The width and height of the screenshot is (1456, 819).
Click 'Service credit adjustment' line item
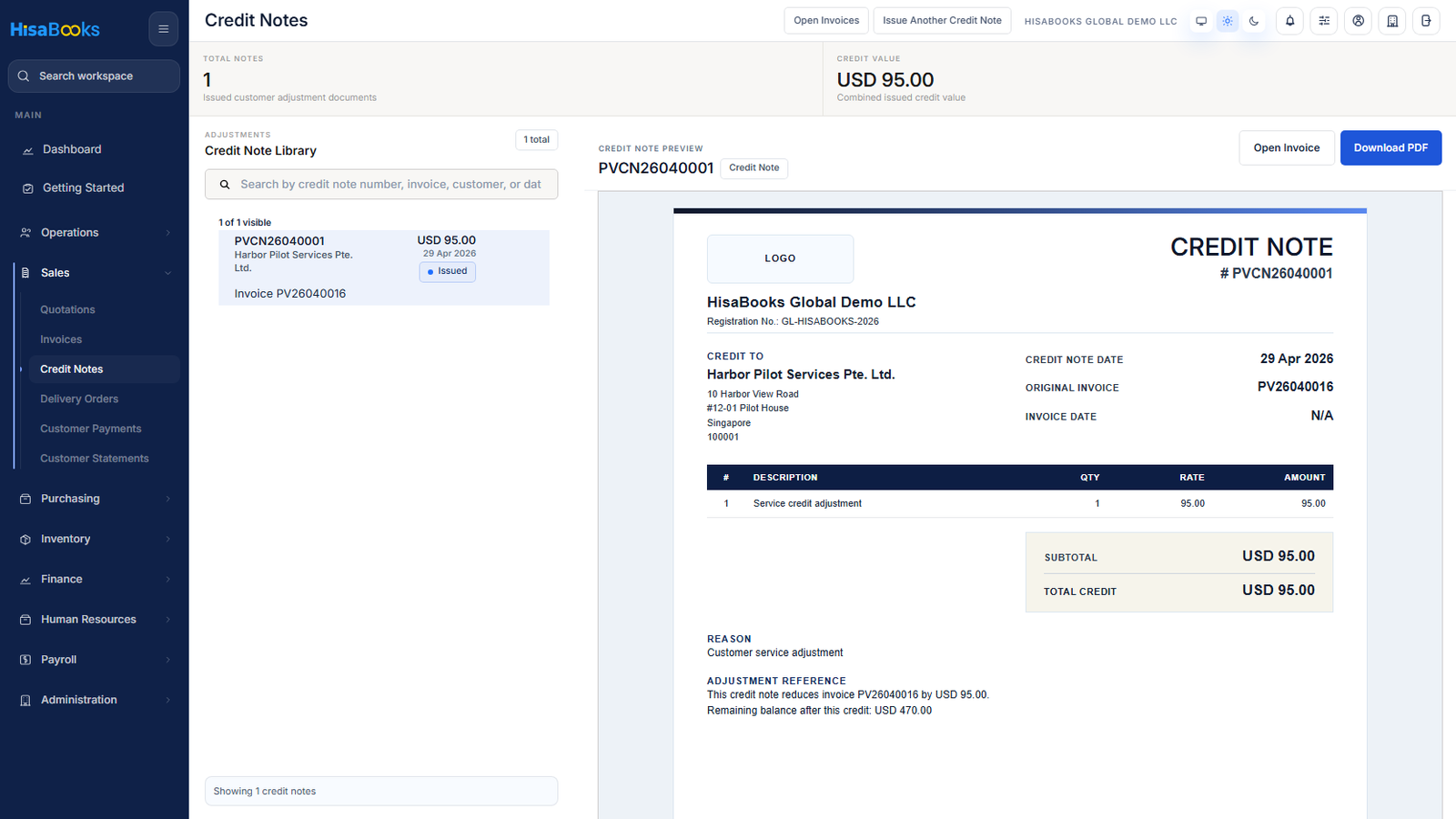(807, 503)
